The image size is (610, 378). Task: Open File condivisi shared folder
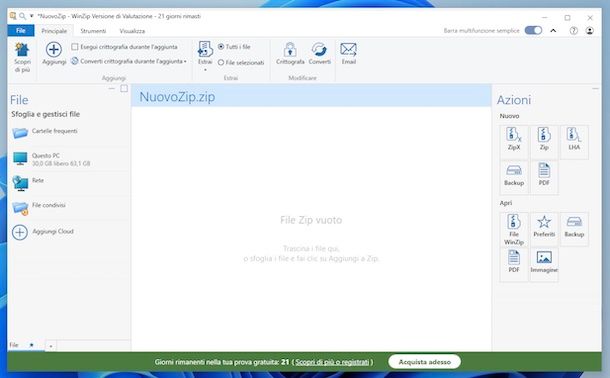[69, 208]
